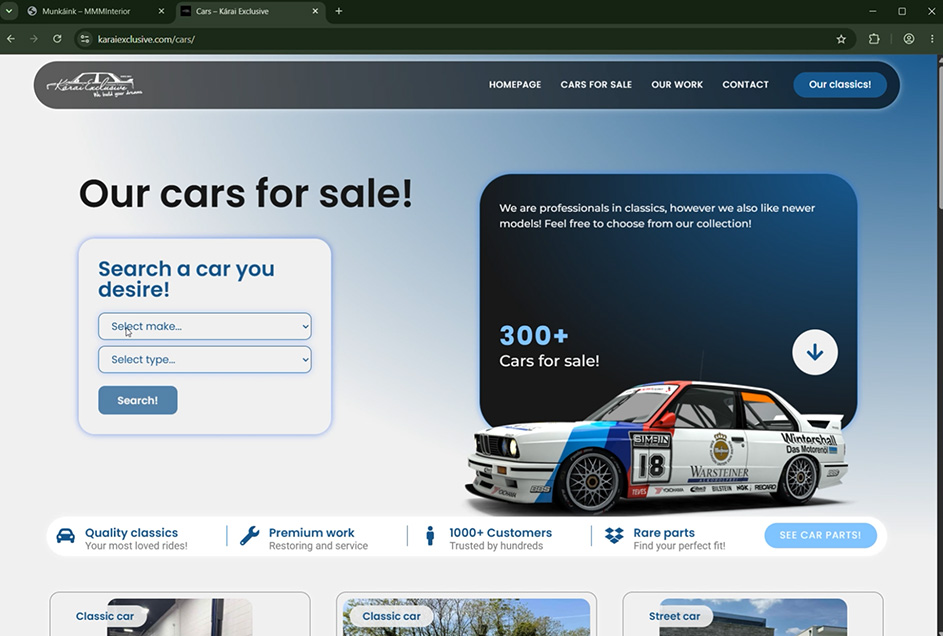Bookmark this page with the star icon
The width and height of the screenshot is (943, 636).
841,39
